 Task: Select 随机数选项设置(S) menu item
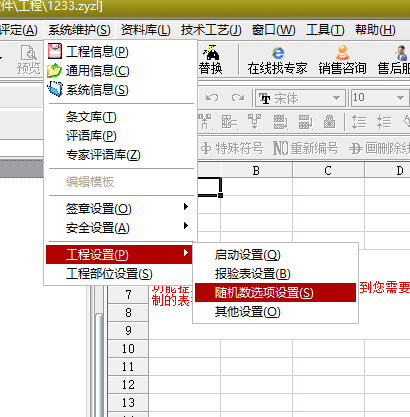[x=275, y=293]
